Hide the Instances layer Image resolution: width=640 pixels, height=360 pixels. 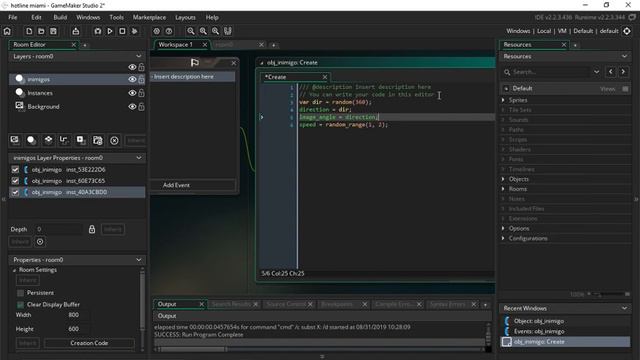click(x=132, y=93)
